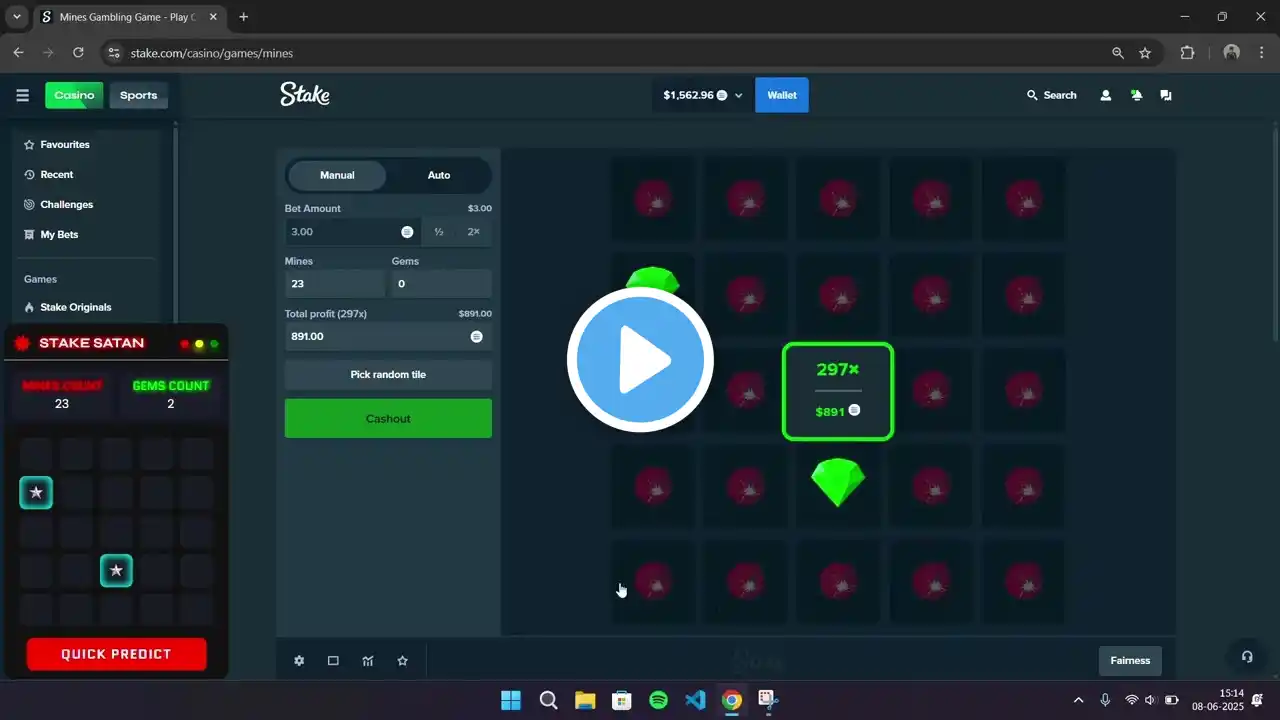Click the red dot in Stake Satan header
Viewport: 1280px width, 720px height.
pyautogui.click(x=184, y=344)
